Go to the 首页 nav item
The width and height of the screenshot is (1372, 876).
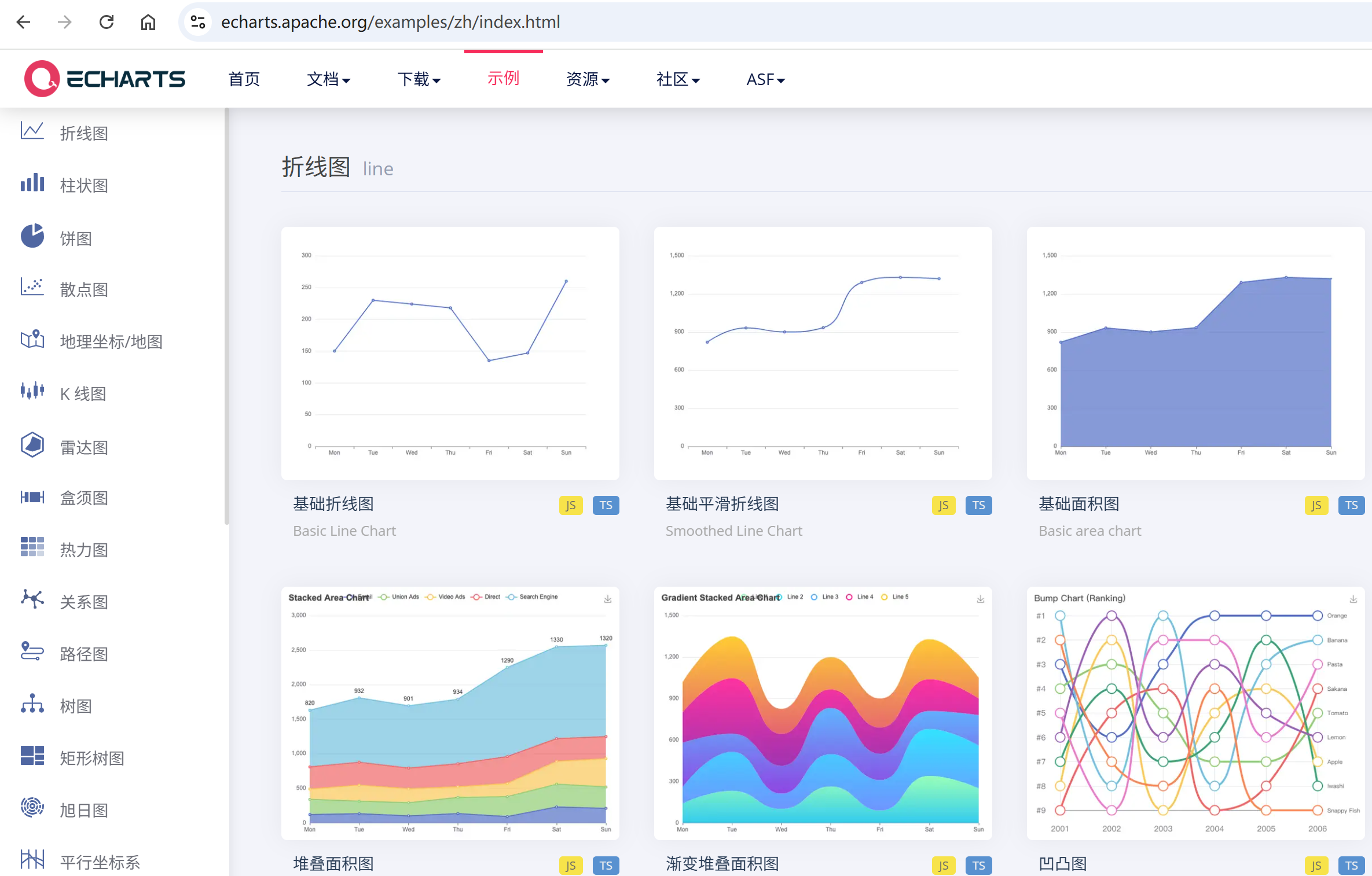244,79
